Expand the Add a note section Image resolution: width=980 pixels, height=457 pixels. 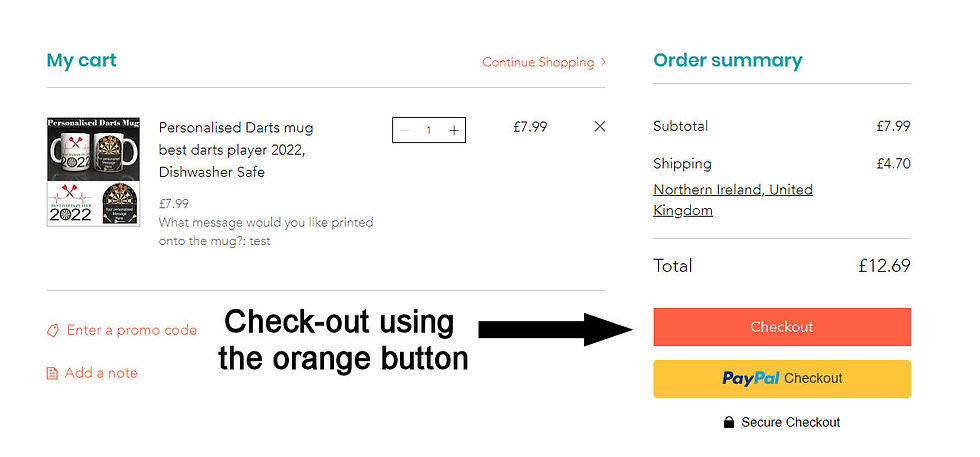pos(101,373)
